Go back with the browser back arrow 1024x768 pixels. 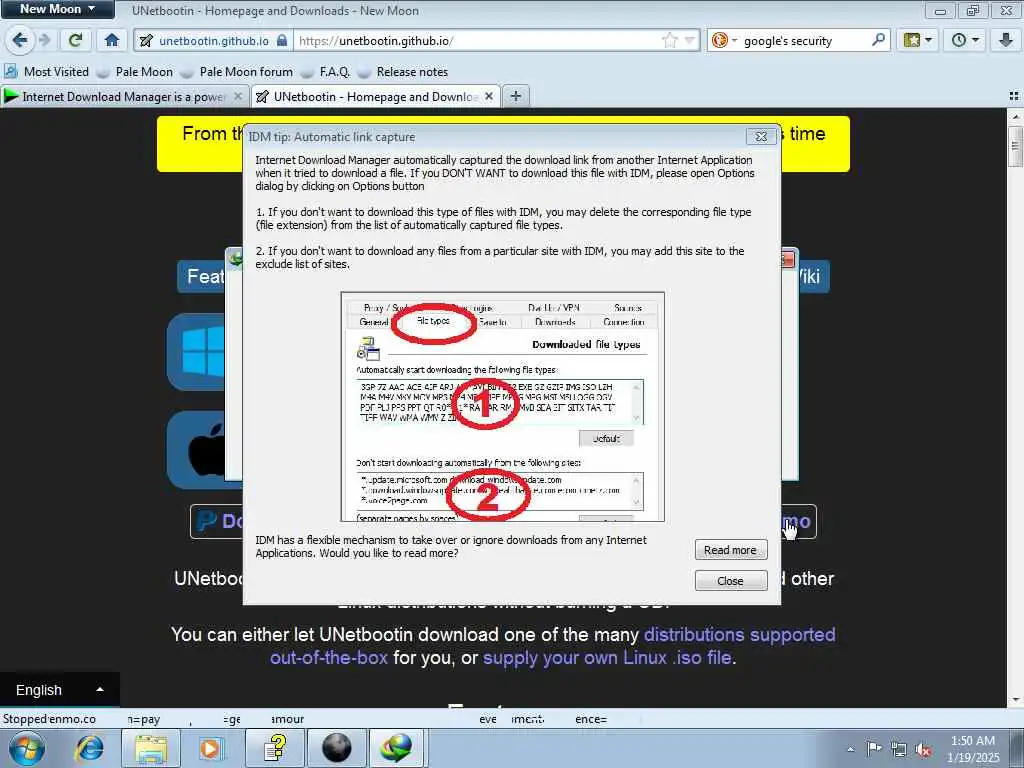pos(20,40)
